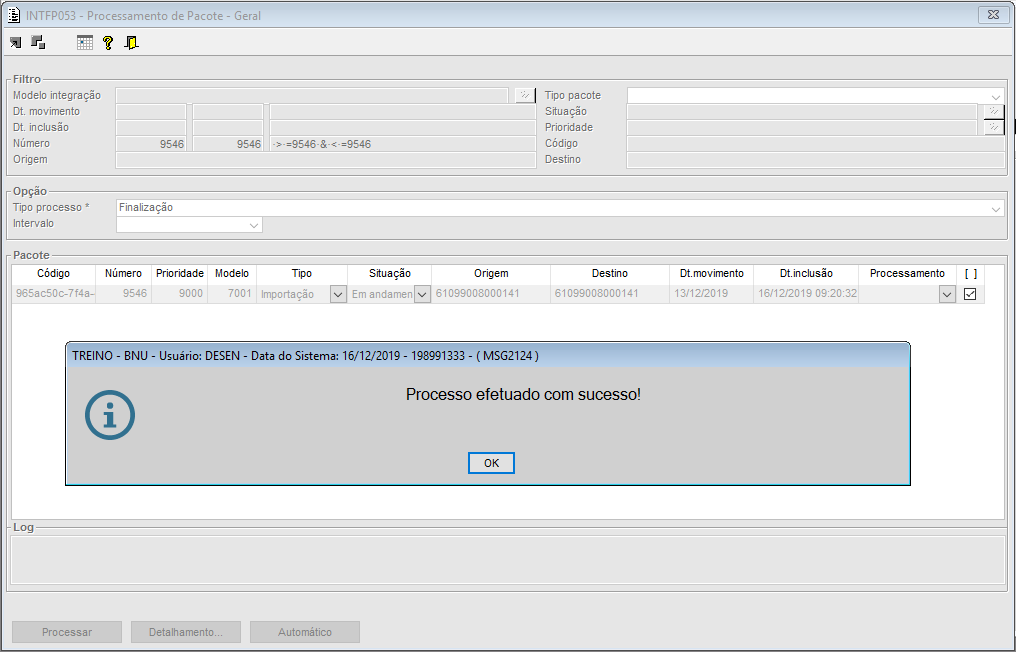Open the Situação dropdown showing Em andamento
1016x652 pixels.
coord(422,294)
